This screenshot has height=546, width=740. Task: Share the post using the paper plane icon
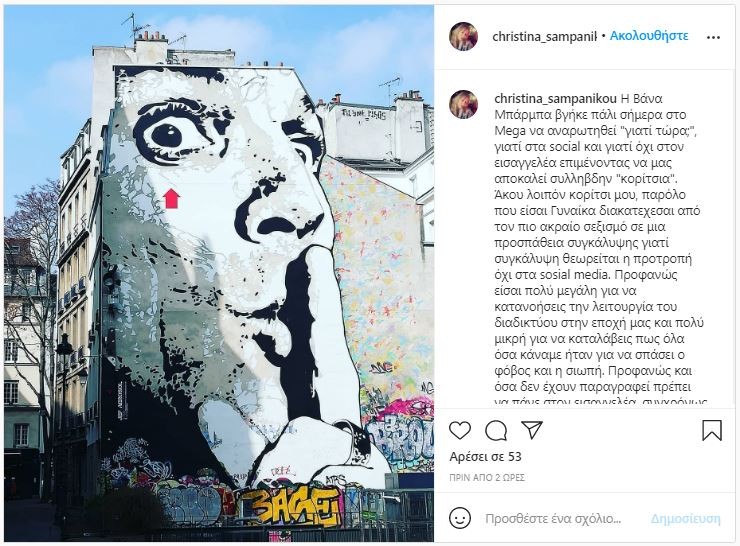(x=532, y=429)
